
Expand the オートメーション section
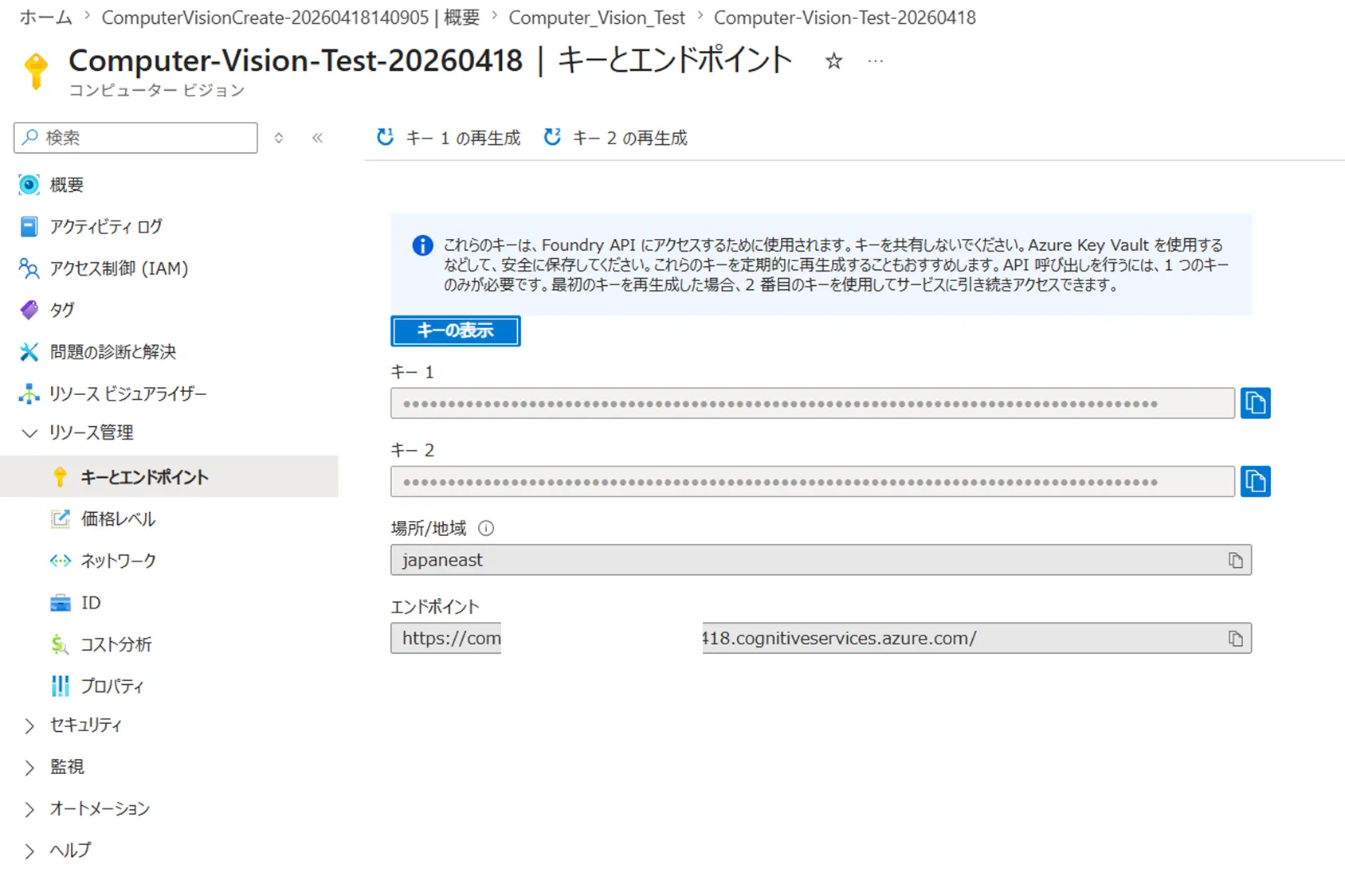tap(29, 809)
